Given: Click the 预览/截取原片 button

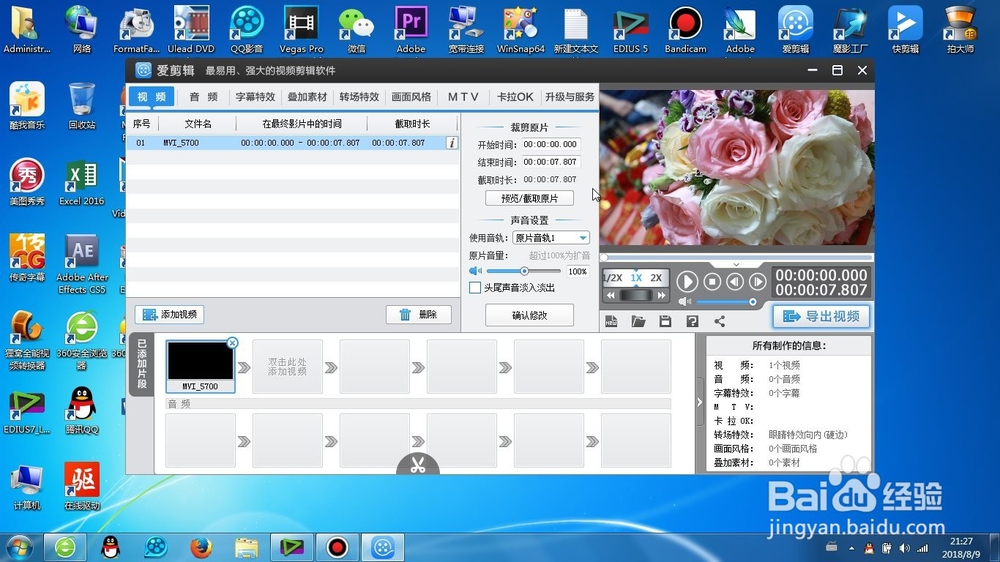Looking at the screenshot, I should click(529, 198).
